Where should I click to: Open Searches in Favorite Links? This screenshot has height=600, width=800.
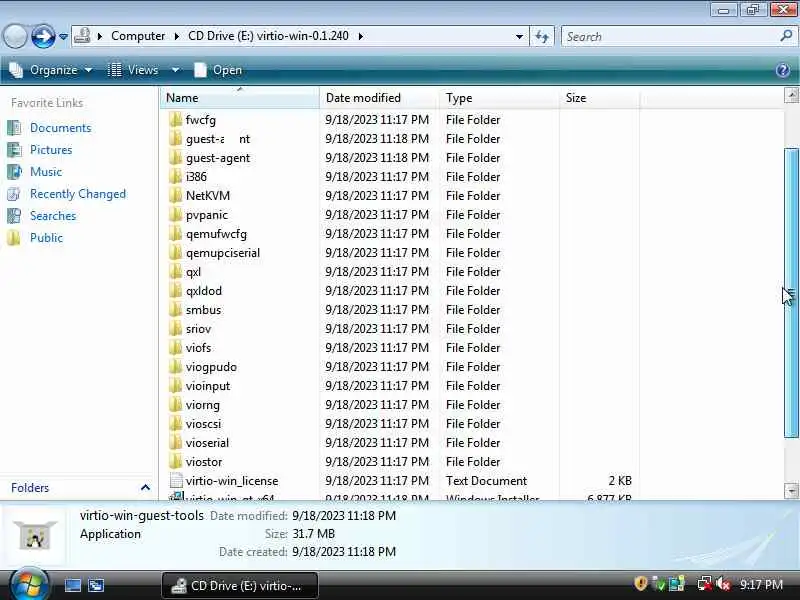click(x=53, y=216)
